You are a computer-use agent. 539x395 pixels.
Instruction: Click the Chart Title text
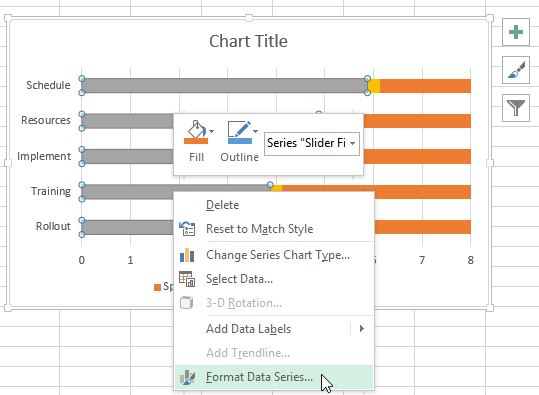pyautogui.click(x=248, y=41)
